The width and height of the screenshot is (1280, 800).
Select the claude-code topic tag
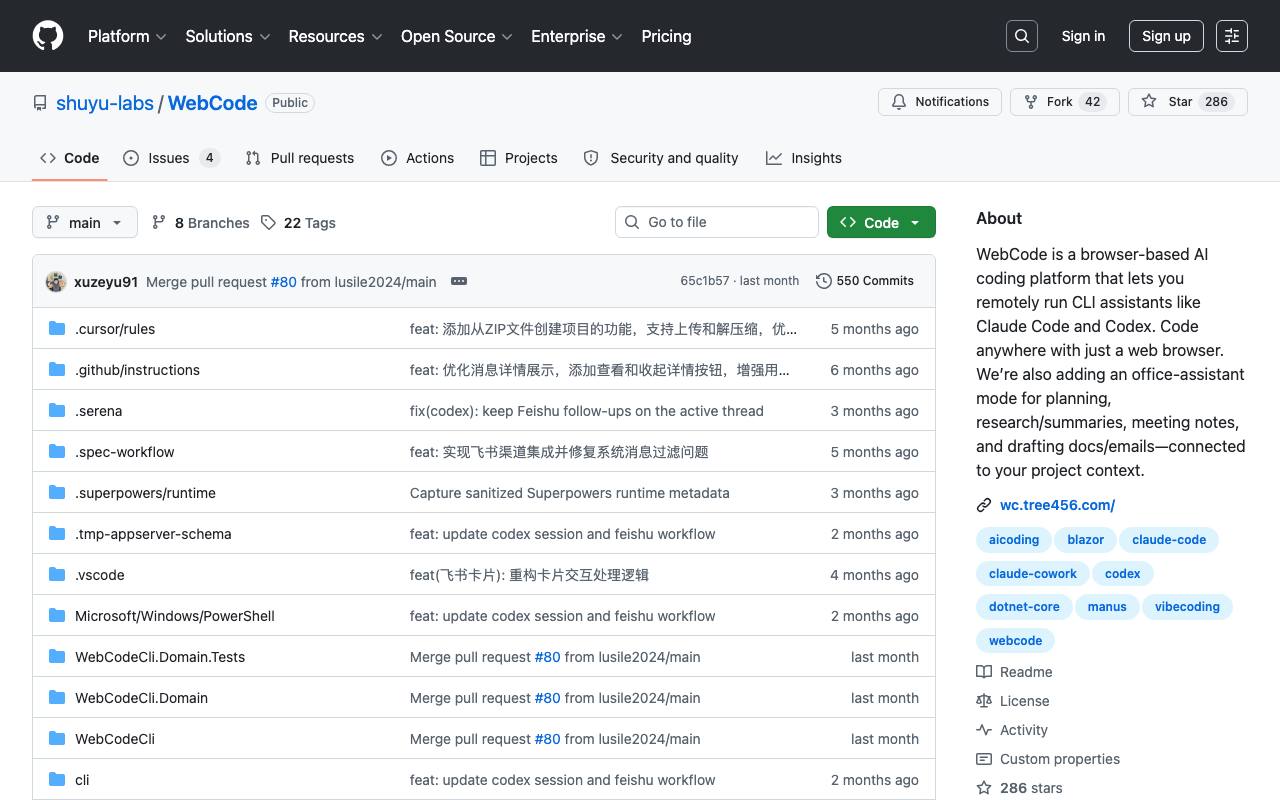pyautogui.click(x=1169, y=540)
